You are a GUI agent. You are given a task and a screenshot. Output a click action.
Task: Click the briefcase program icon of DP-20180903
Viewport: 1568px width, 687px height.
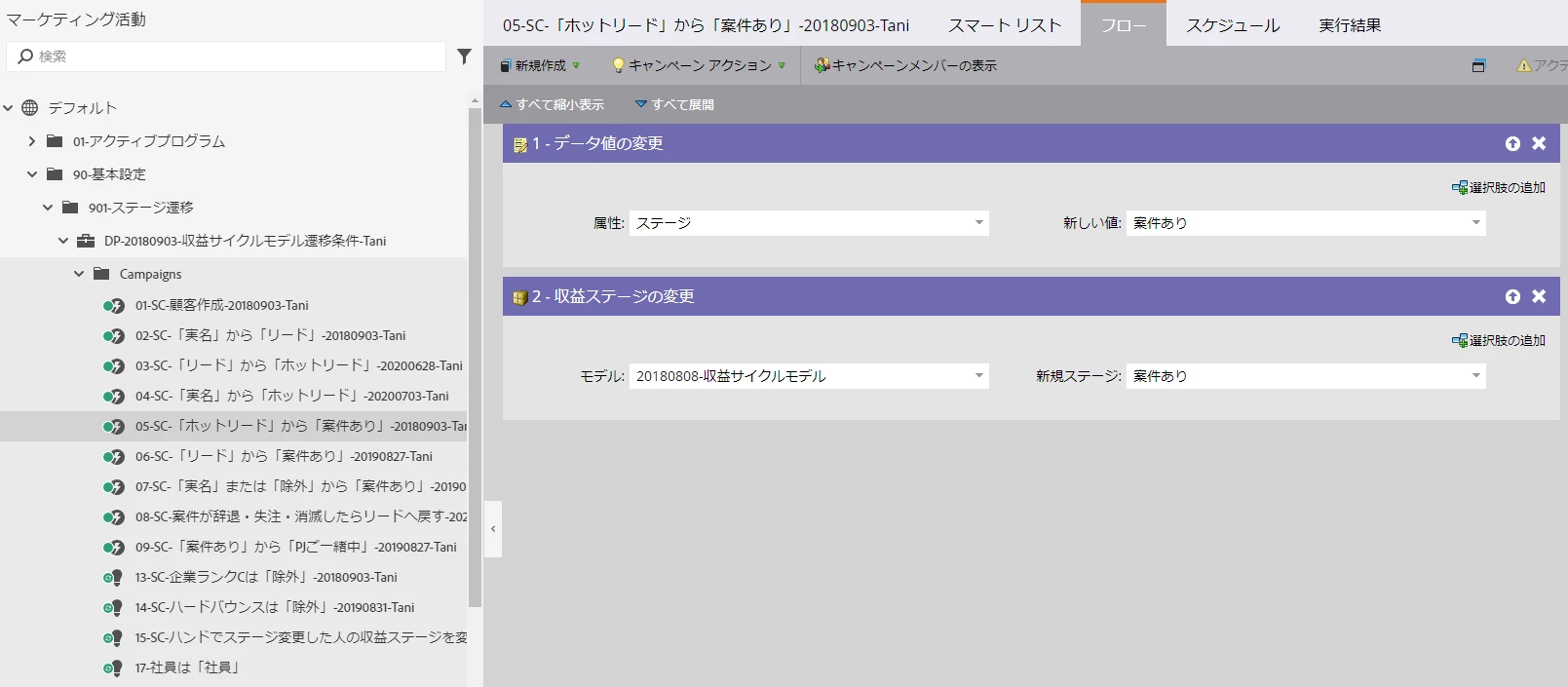point(86,241)
